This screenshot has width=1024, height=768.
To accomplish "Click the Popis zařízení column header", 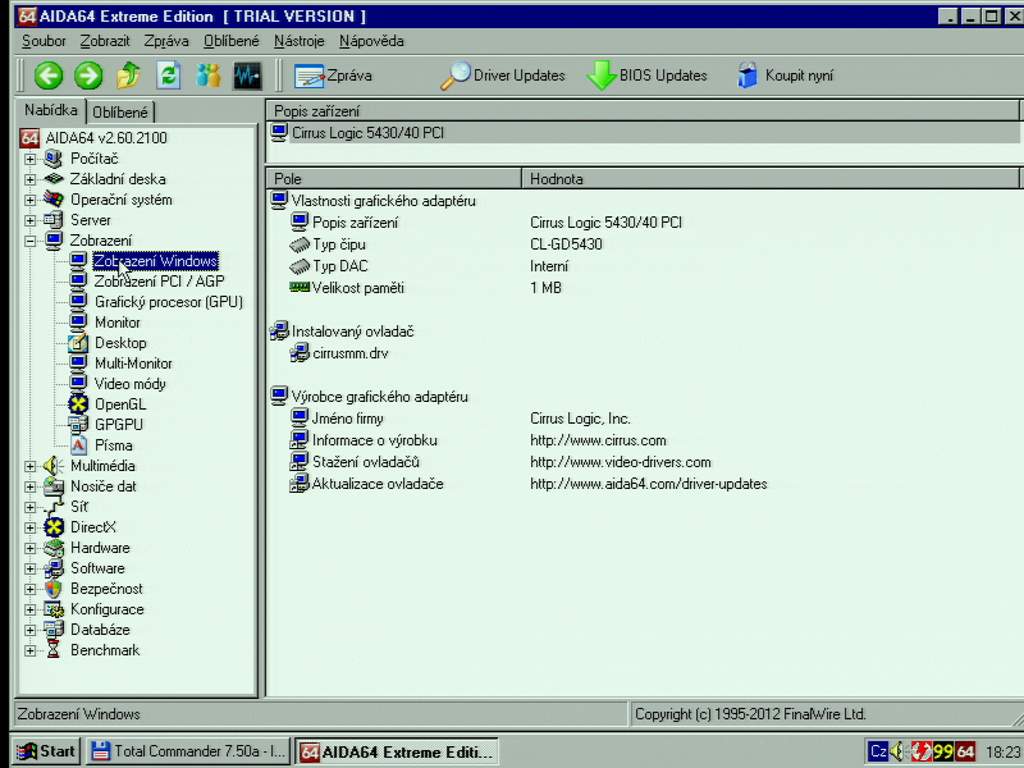I will point(643,111).
